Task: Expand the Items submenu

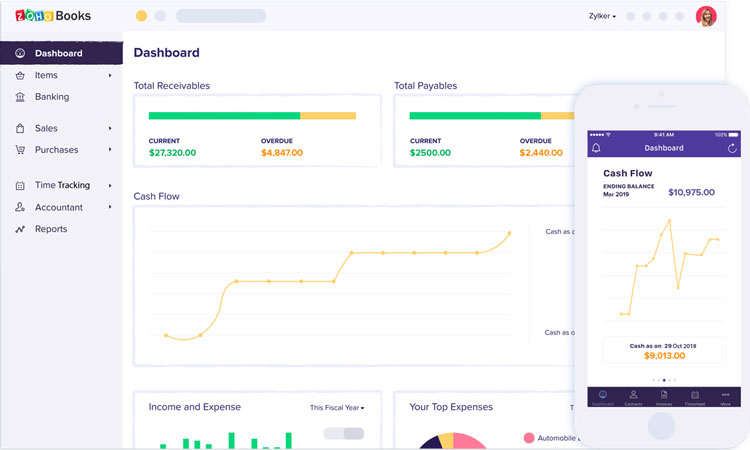Action: coord(110,75)
